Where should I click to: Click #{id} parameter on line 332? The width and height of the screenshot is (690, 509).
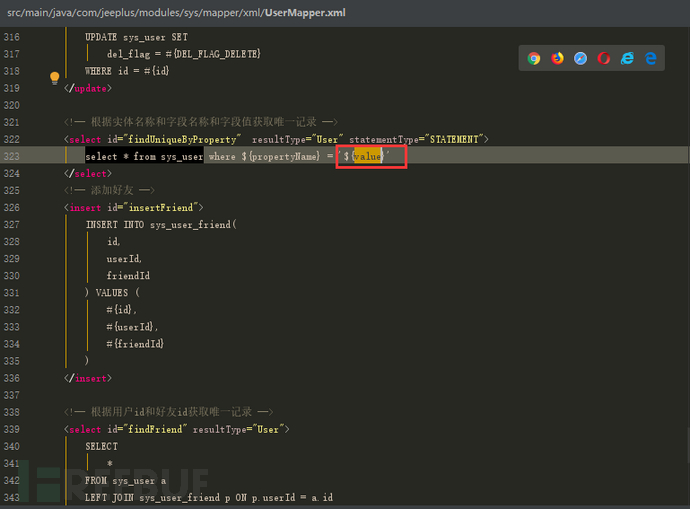tap(120, 310)
